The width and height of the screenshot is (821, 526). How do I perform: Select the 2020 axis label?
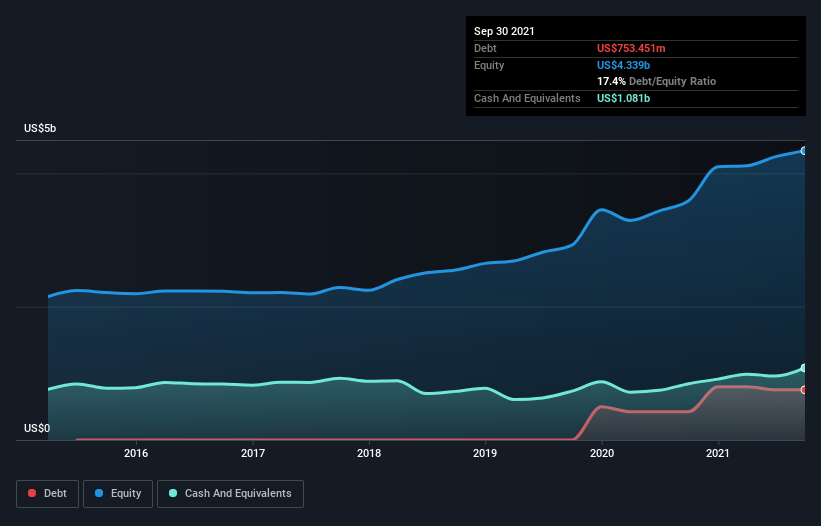pyautogui.click(x=602, y=453)
